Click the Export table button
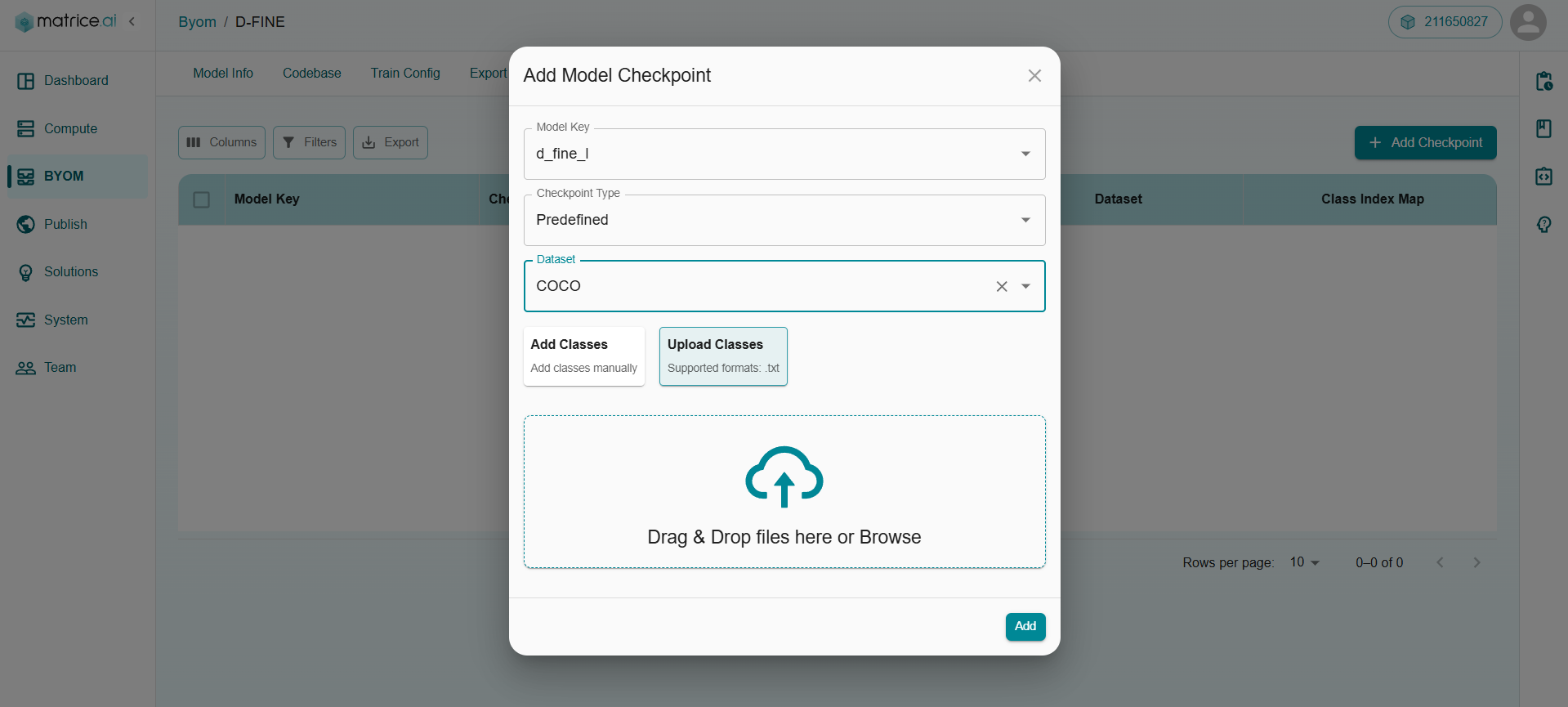This screenshot has width=1568, height=707. coord(391,142)
